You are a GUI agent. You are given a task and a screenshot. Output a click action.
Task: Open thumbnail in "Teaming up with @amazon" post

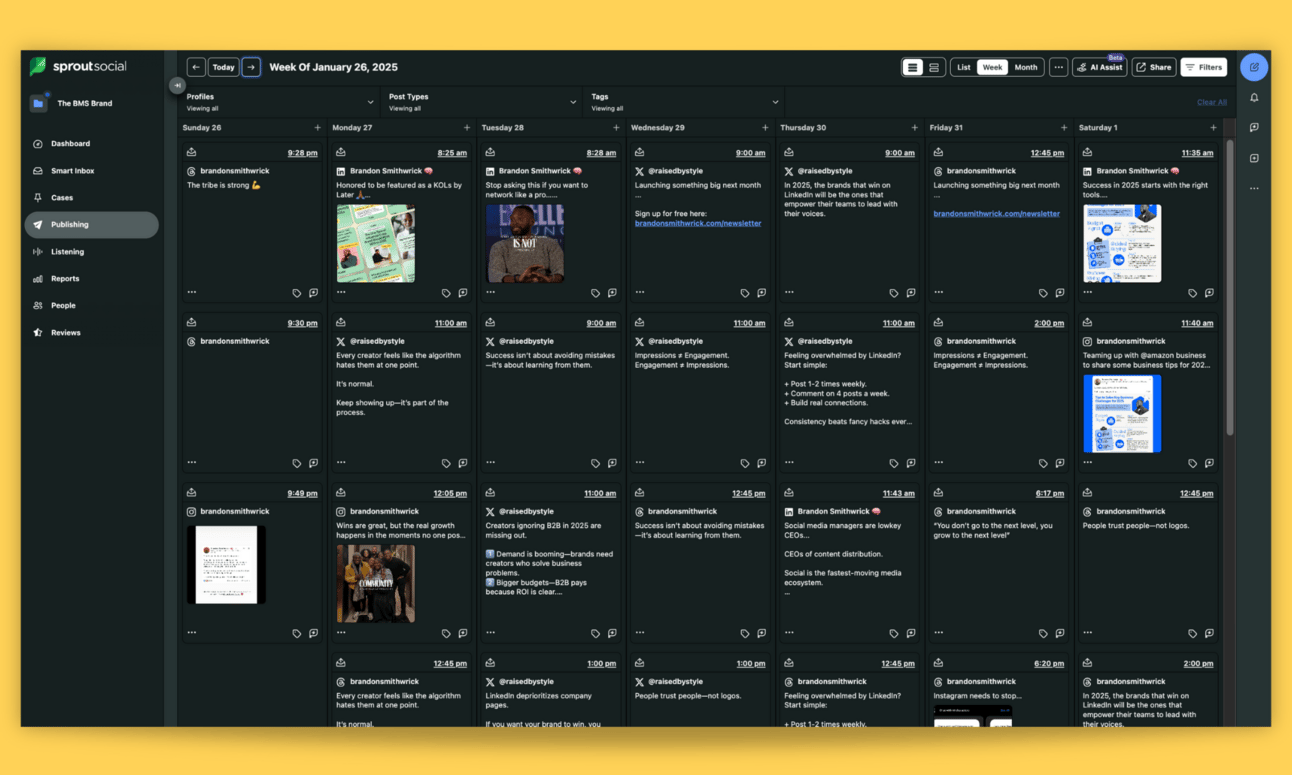pyautogui.click(x=1122, y=414)
